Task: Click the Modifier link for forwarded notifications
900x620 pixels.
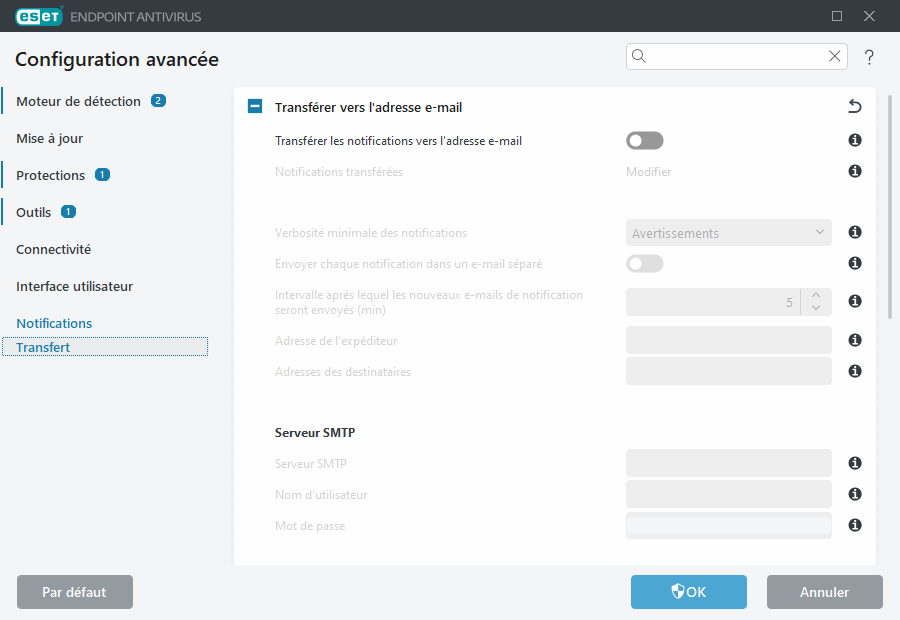Action: tap(646, 171)
